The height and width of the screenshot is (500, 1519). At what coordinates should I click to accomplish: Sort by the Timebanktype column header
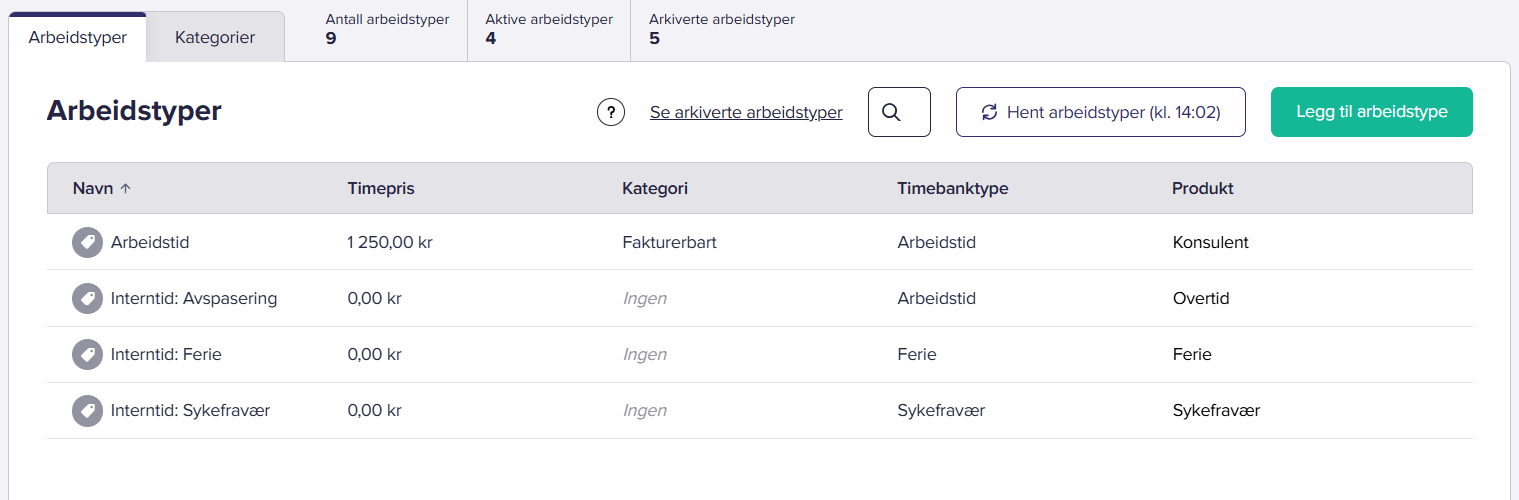pyautogui.click(x=952, y=188)
